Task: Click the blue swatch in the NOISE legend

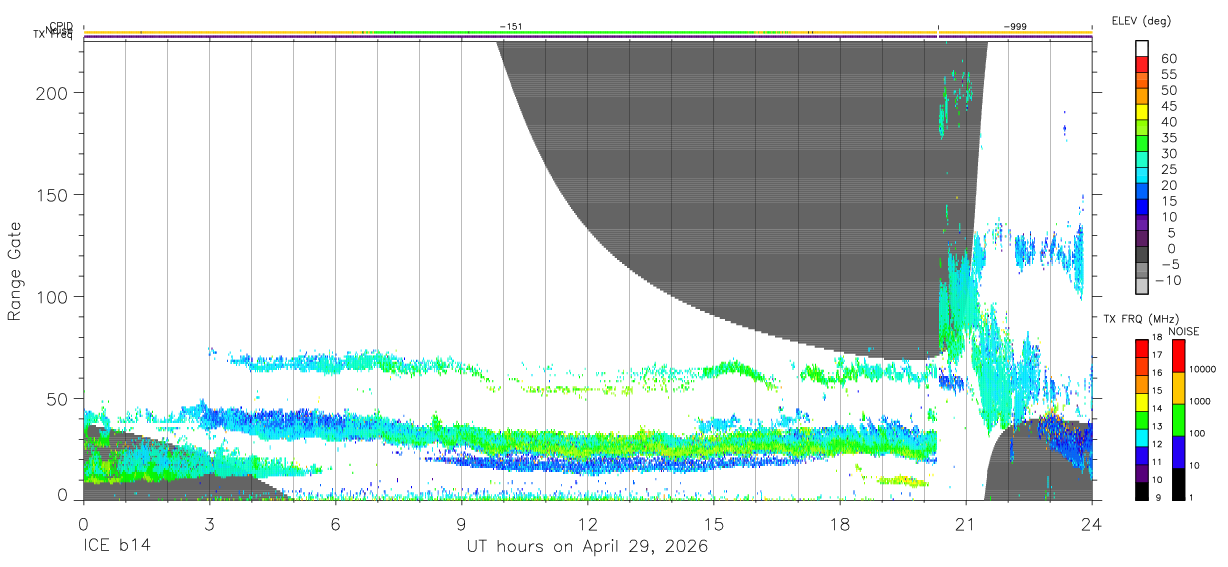Action: [x=1178, y=452]
